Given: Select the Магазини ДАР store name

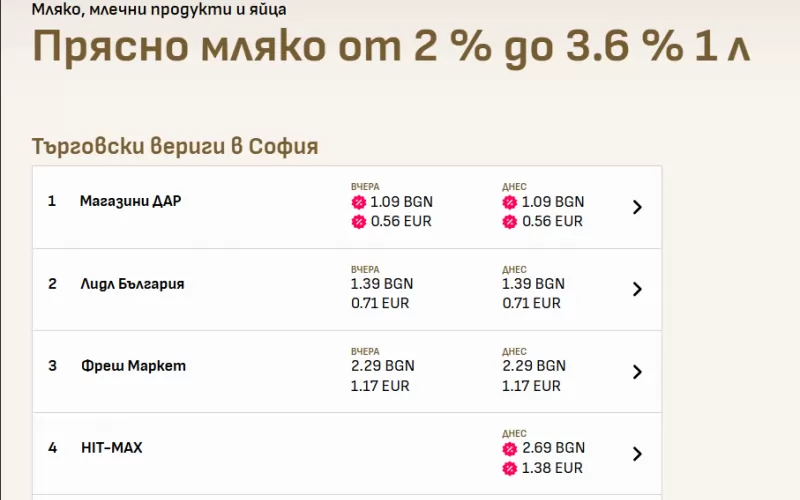Looking at the screenshot, I should [x=130, y=201].
